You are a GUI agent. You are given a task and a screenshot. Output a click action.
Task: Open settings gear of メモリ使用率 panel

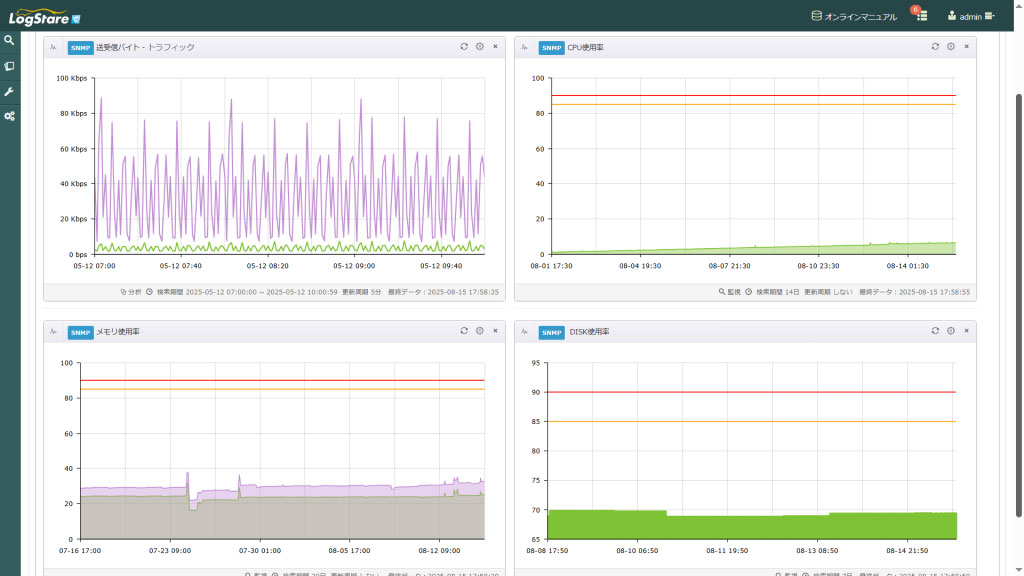479,331
